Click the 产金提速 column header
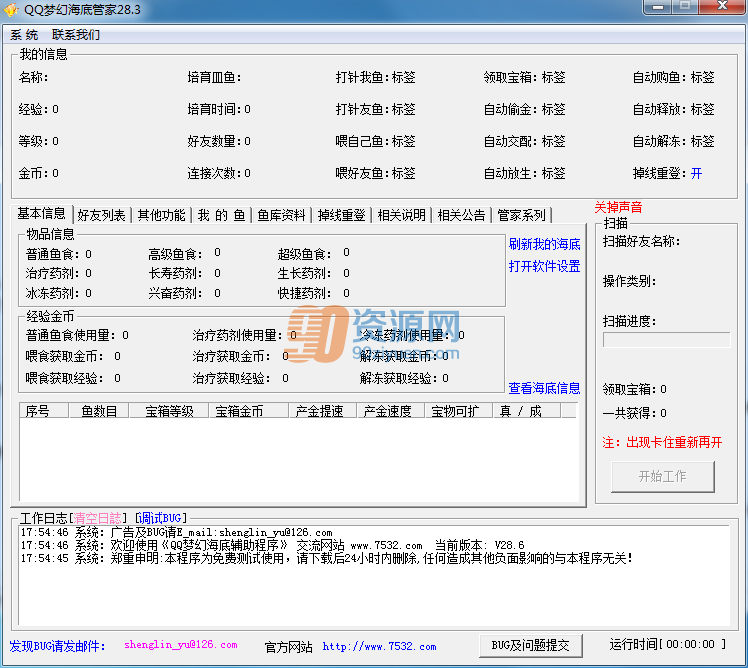 click(322, 411)
